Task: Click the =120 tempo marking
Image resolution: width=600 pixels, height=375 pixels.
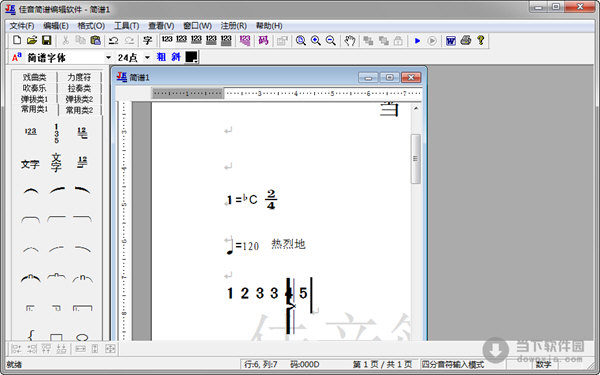Action: click(247, 246)
